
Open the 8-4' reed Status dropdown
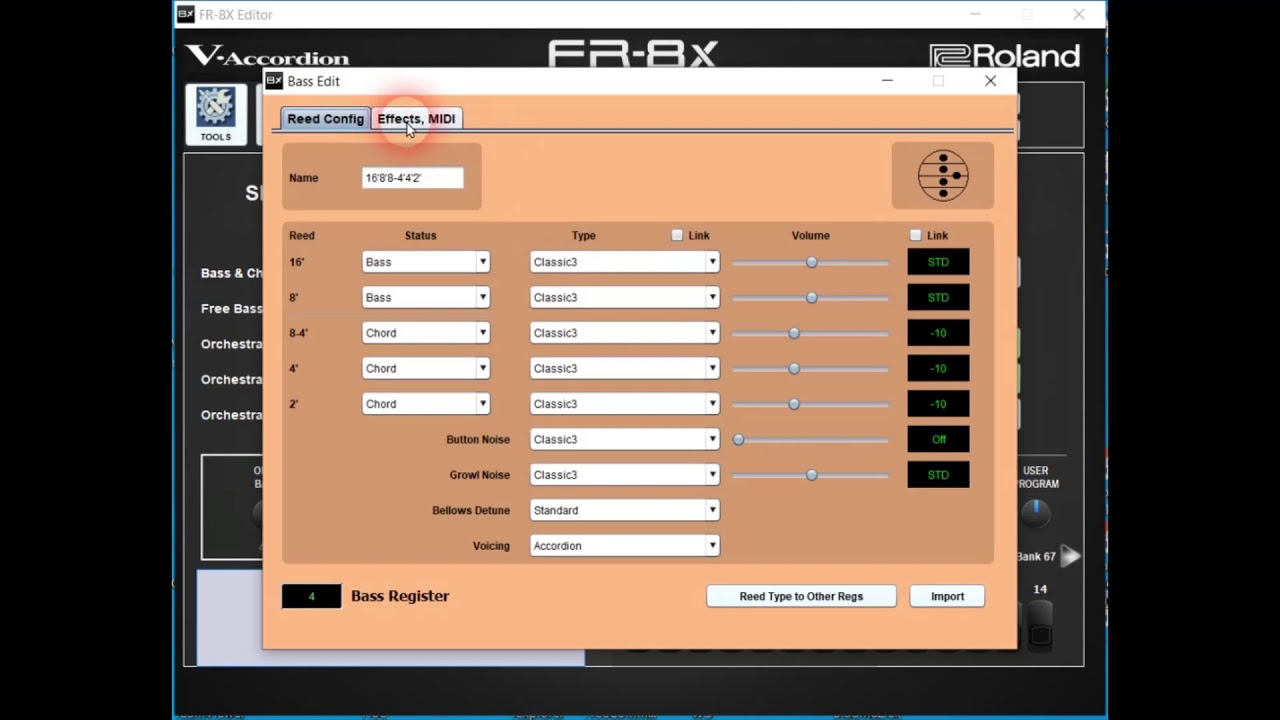coord(426,333)
